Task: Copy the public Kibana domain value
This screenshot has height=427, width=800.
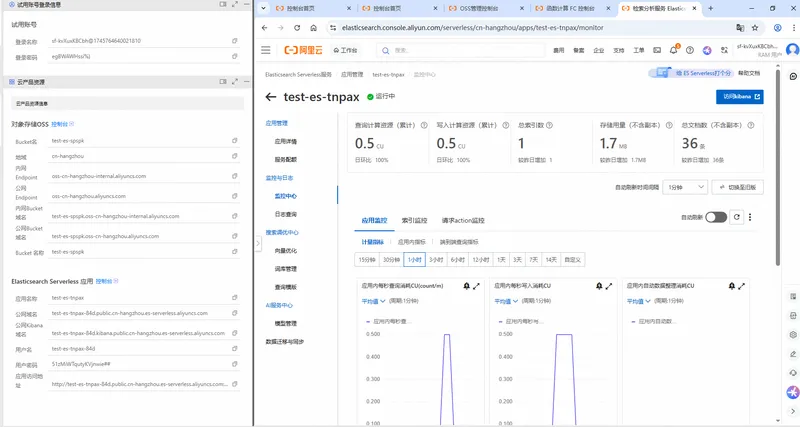Action: click(235, 333)
